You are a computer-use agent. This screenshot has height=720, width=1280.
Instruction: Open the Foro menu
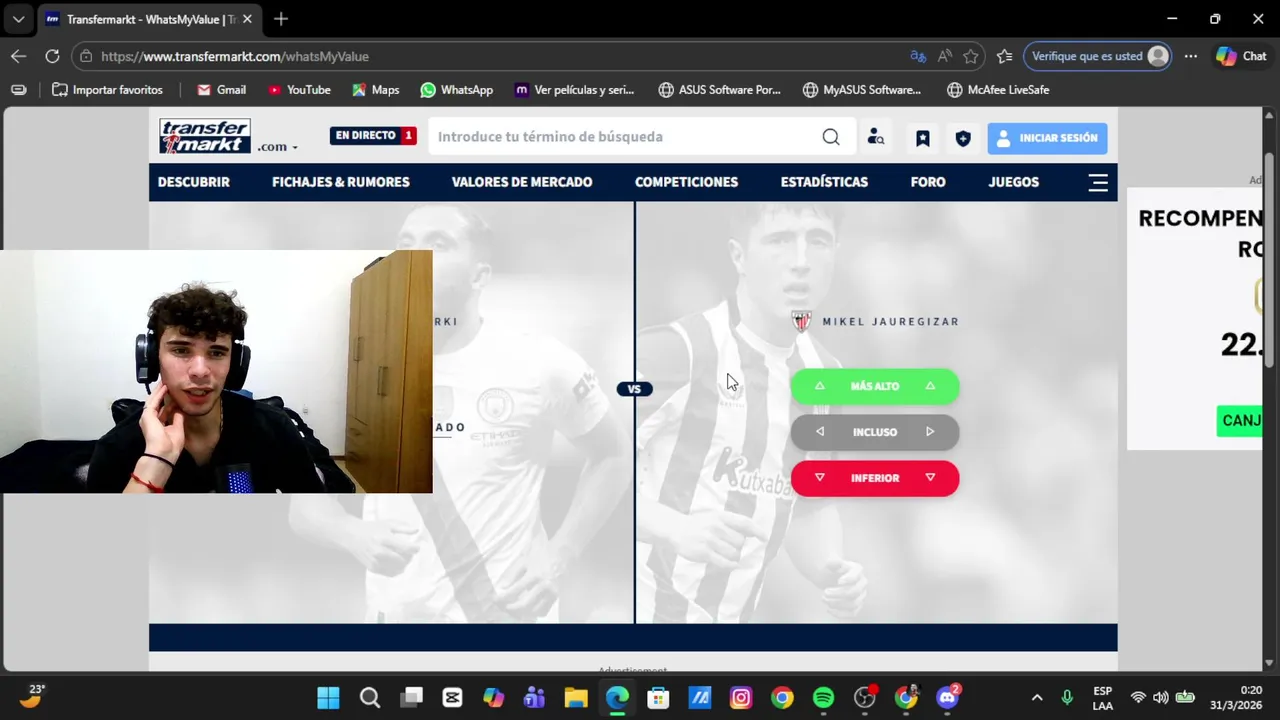click(x=928, y=182)
